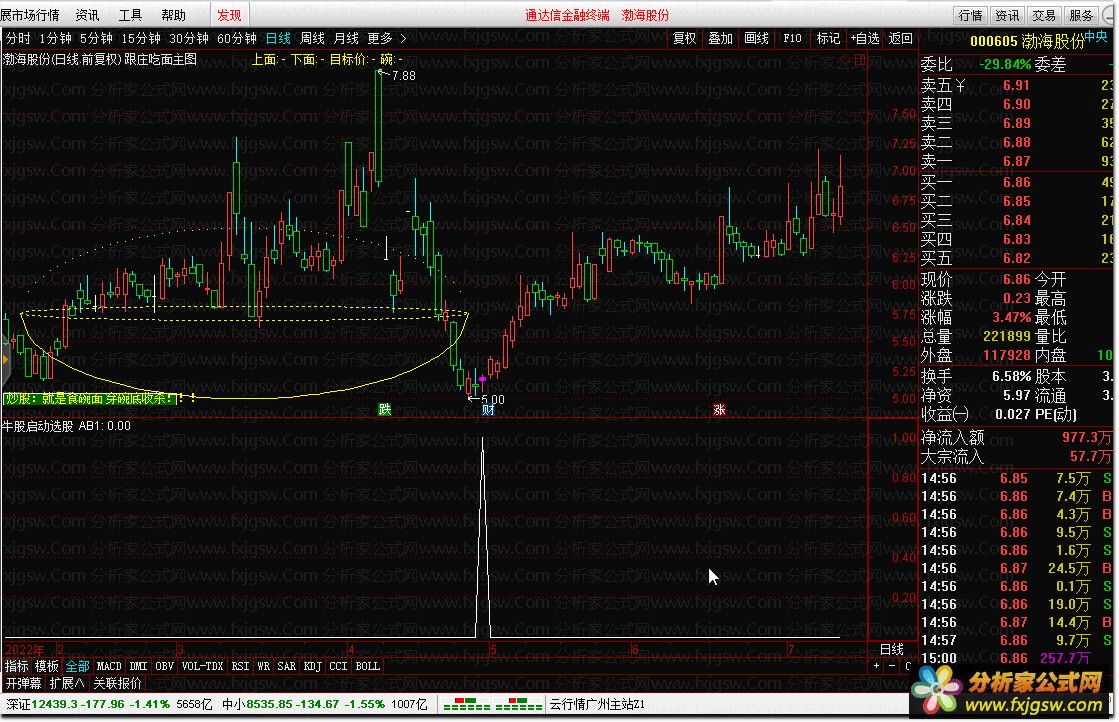The width and height of the screenshot is (1119, 722).
Task: Switch to 月线 monthly chart
Action: 346,39
